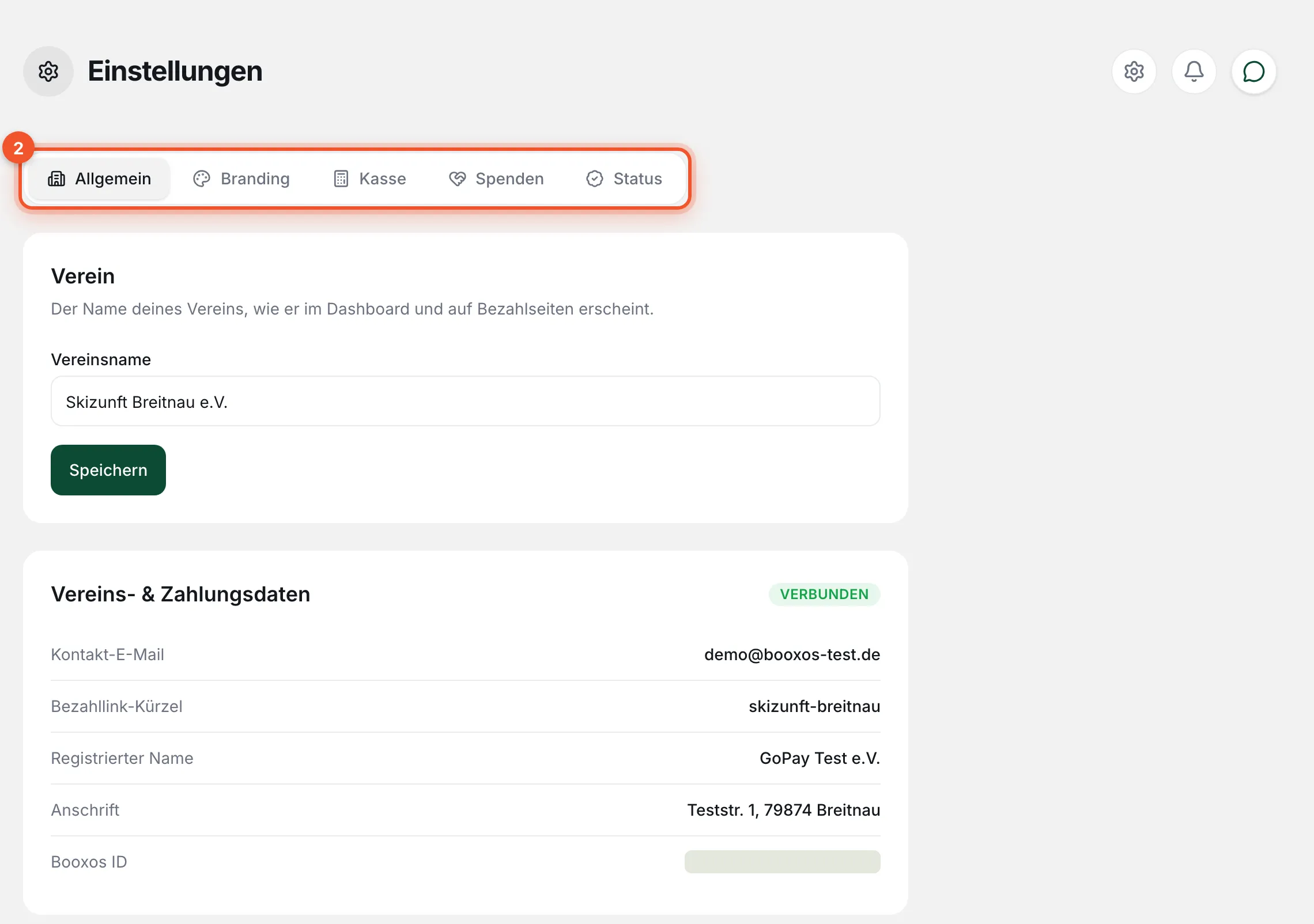The height and width of the screenshot is (924, 1314).
Task: Select the Allgemein tab
Action: point(99,179)
